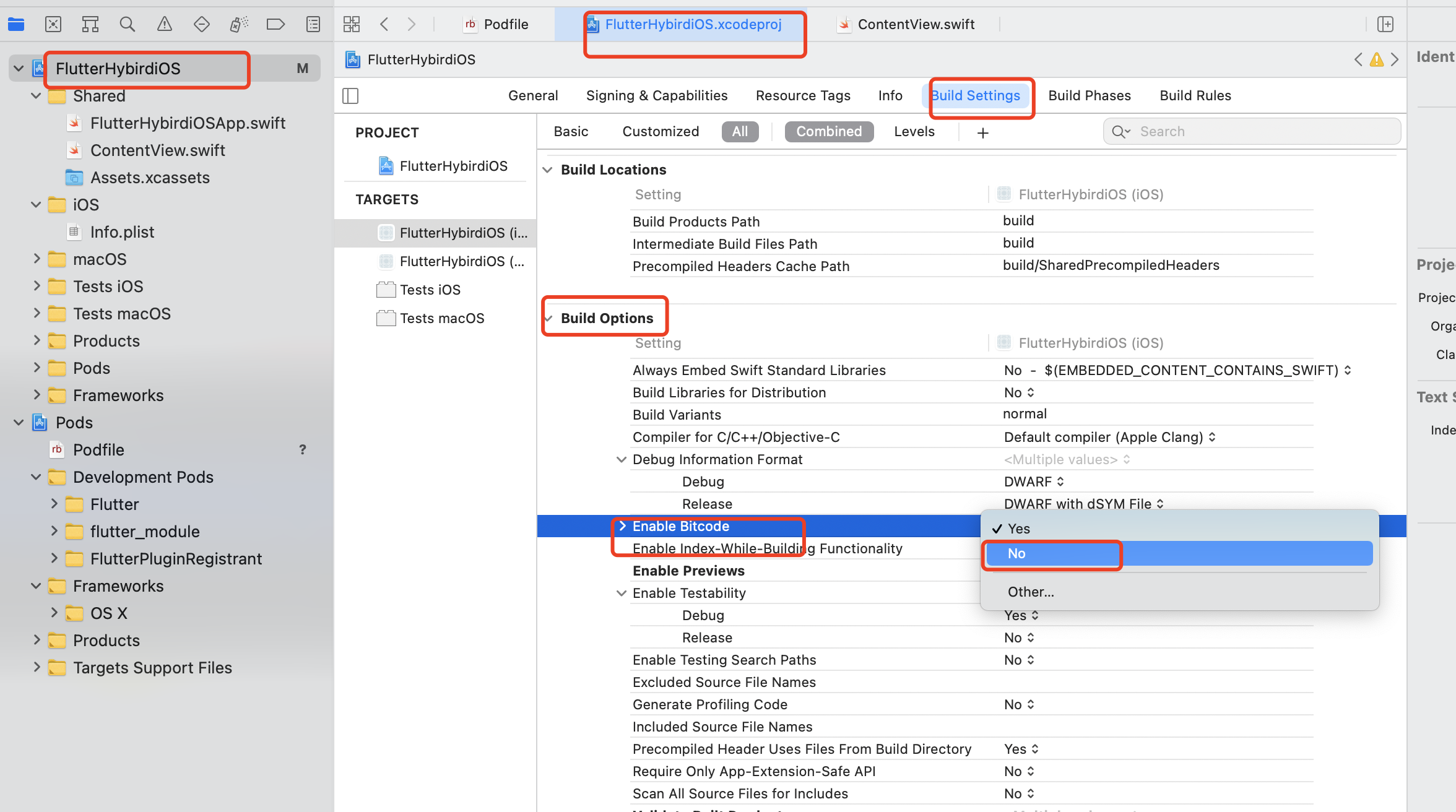Expand the macOS folder
1456x812 pixels.
pos(37,259)
